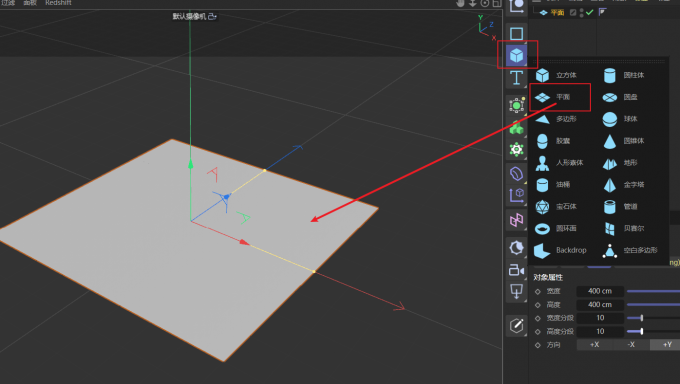
Task: Open the light/sky environment tool
Action: point(517,248)
